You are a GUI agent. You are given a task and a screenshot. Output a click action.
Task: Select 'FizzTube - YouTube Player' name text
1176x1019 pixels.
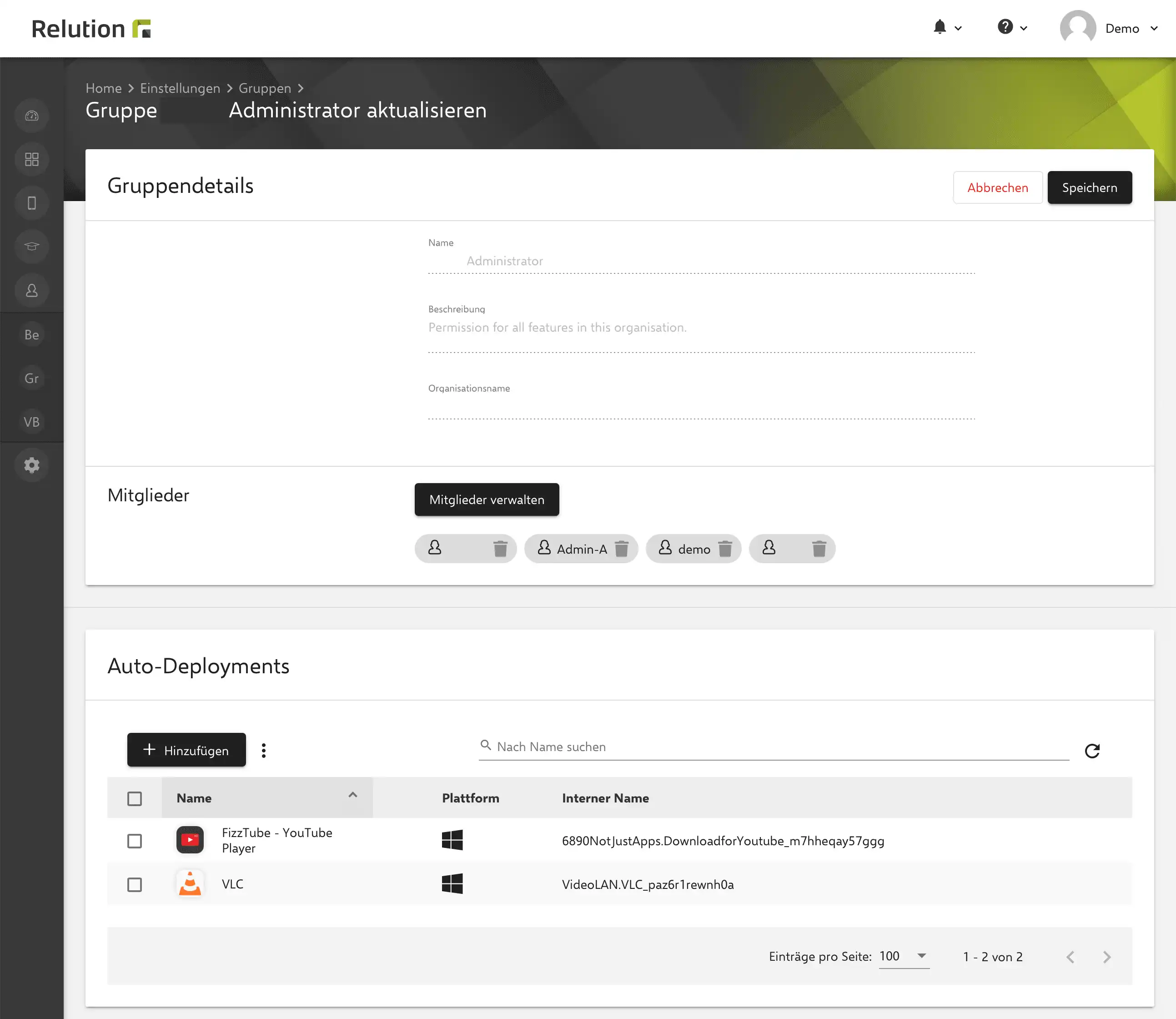coord(277,841)
